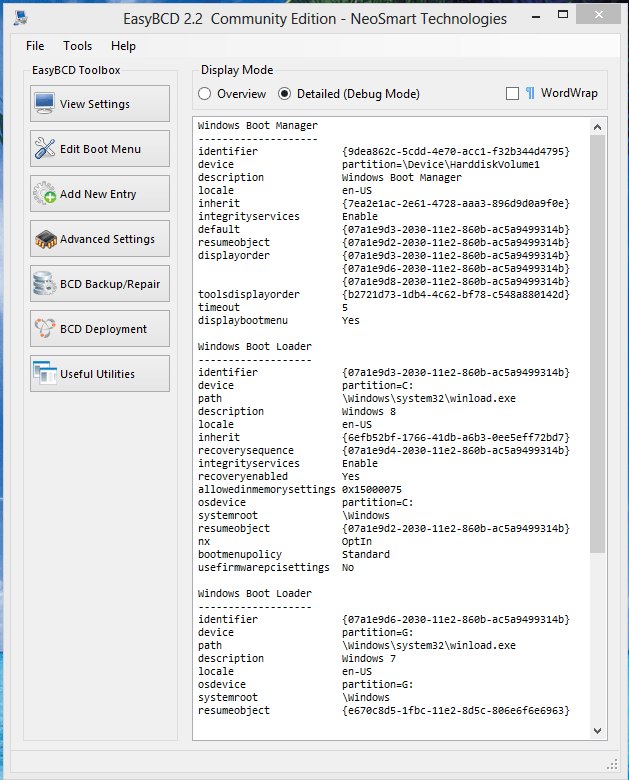The image size is (629, 780).
Task: Click the "recoverysequence" entry name
Action: click(245, 450)
